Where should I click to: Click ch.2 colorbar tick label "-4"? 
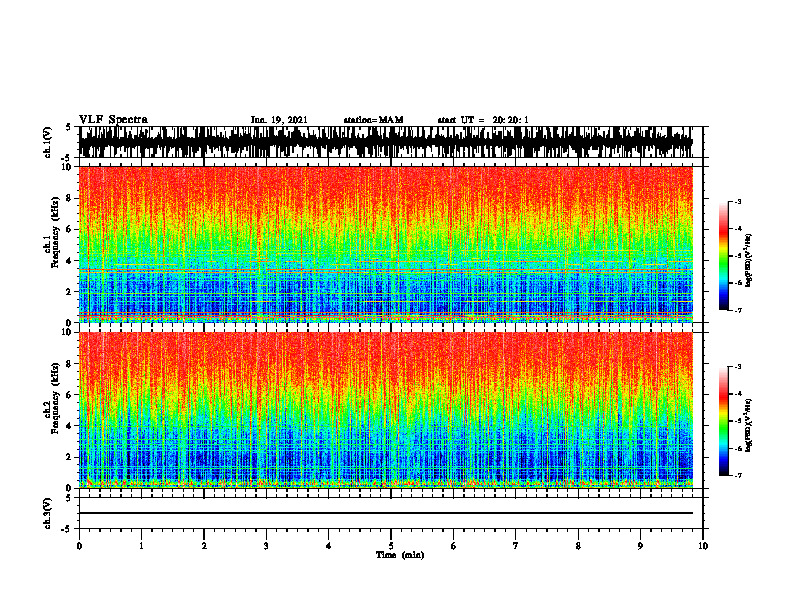click(x=738, y=394)
